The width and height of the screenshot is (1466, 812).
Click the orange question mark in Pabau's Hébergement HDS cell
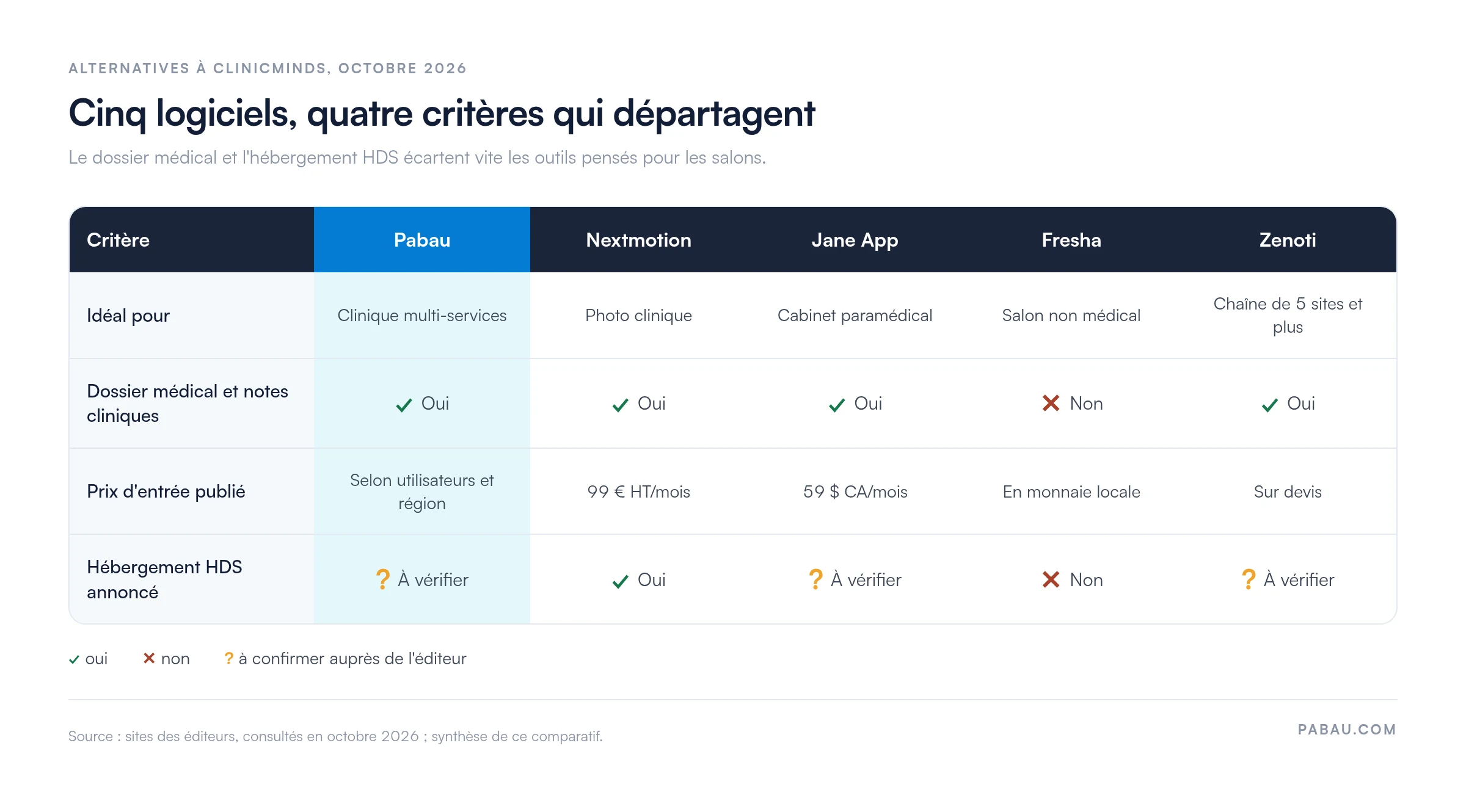coord(382,579)
